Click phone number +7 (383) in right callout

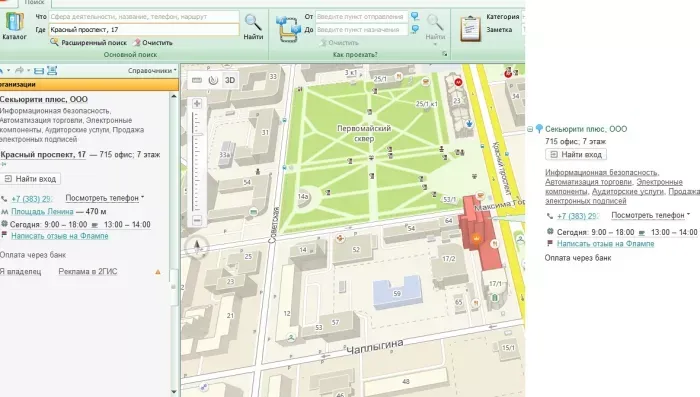pyautogui.click(x=577, y=216)
